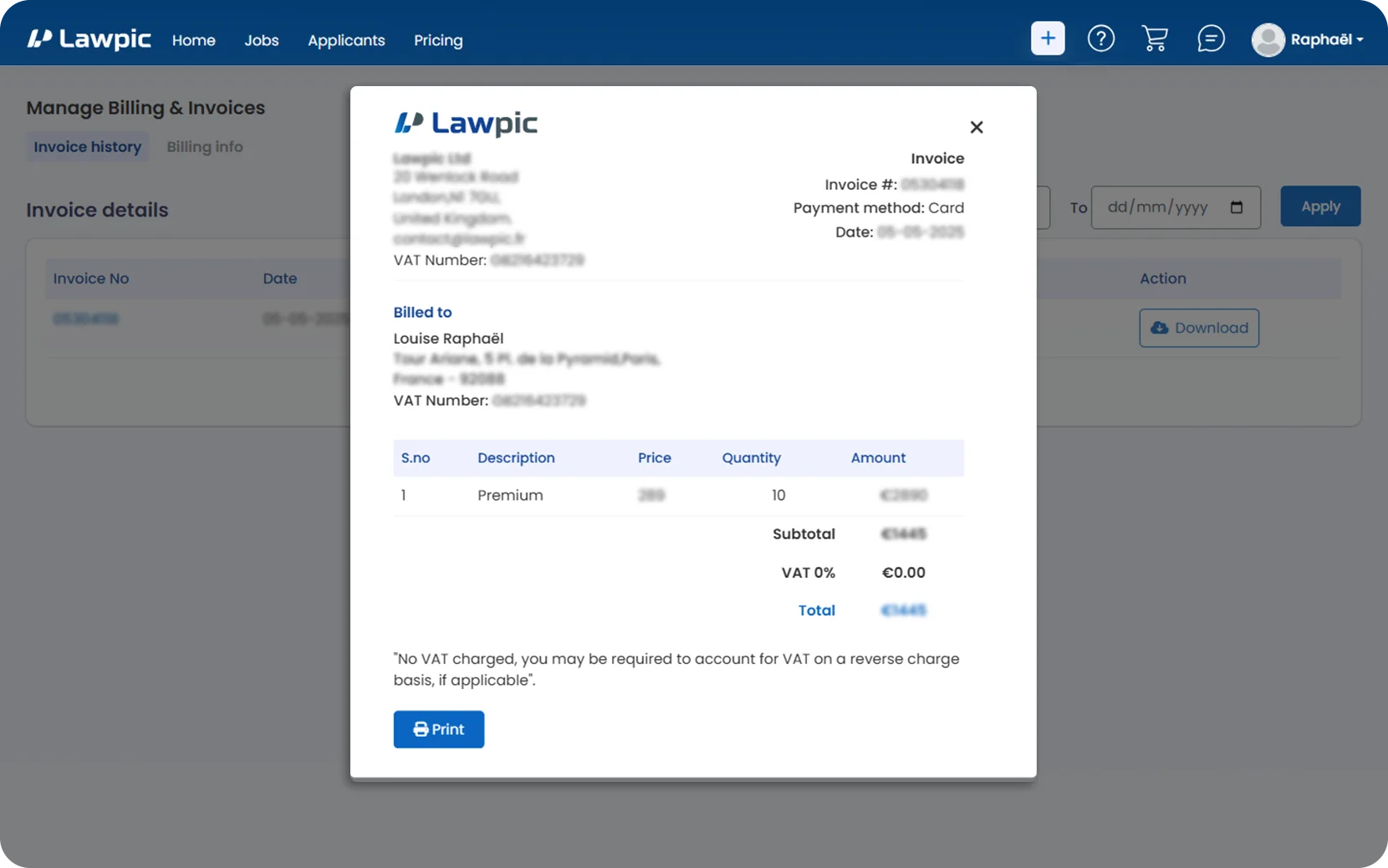The width and height of the screenshot is (1388, 868).
Task: Open the Jobs menu item
Action: [x=262, y=40]
